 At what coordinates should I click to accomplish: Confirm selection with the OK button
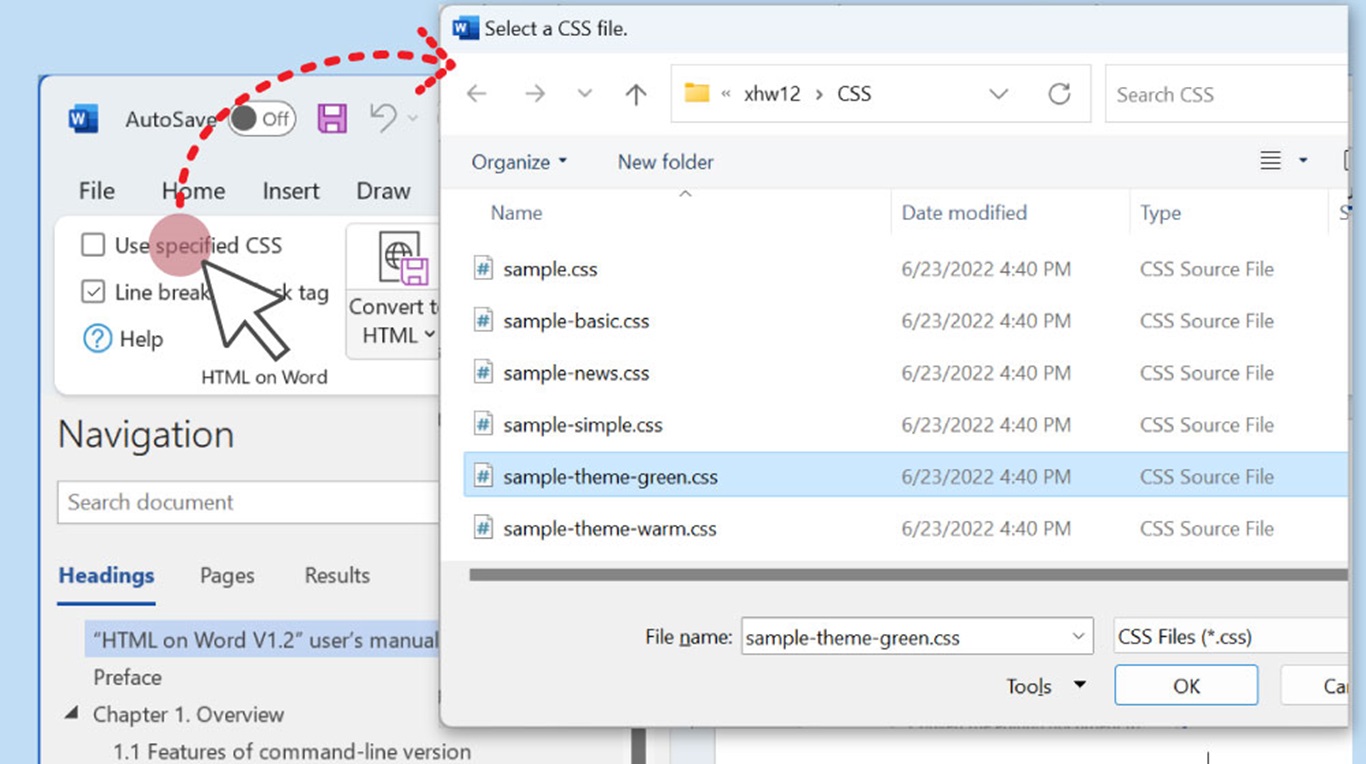pos(1186,686)
